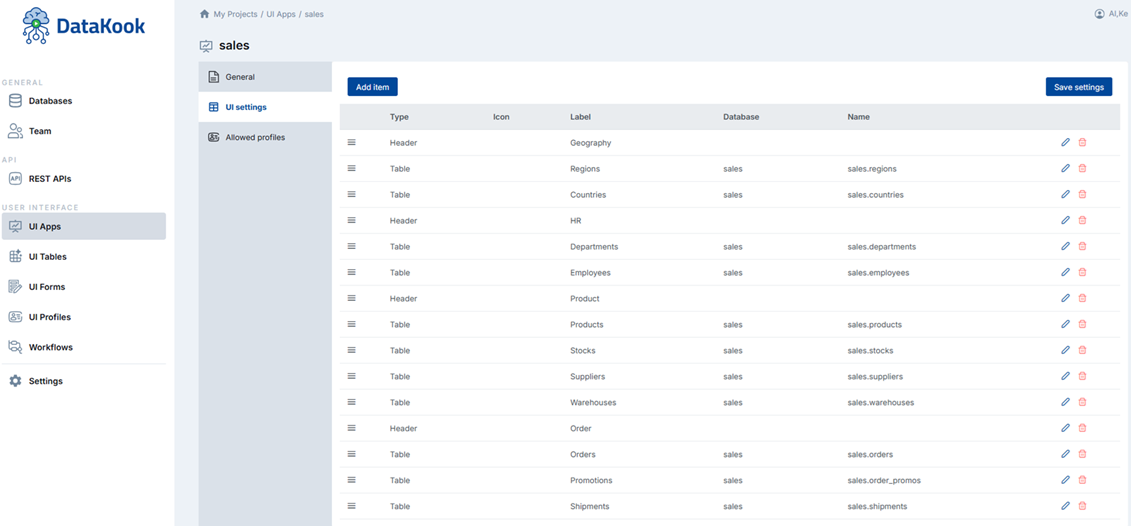Viewport: 1131px width, 526px height.
Task: Select UI Apps in the sidebar
Action: tap(84, 226)
